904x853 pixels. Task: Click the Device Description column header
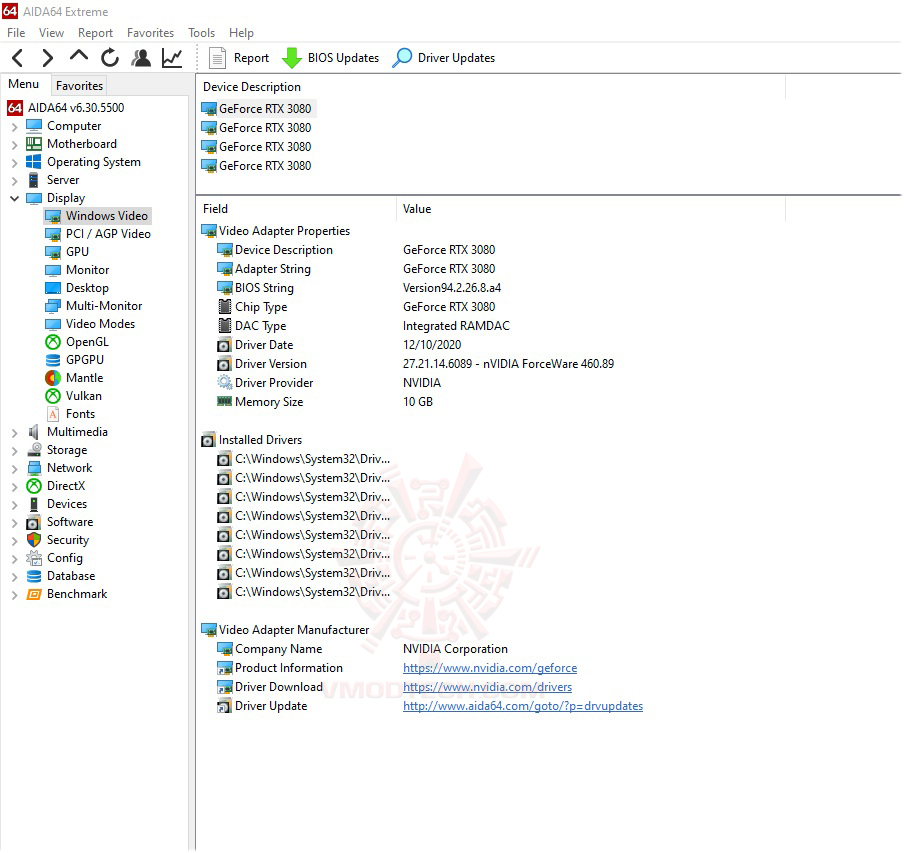tap(491, 87)
